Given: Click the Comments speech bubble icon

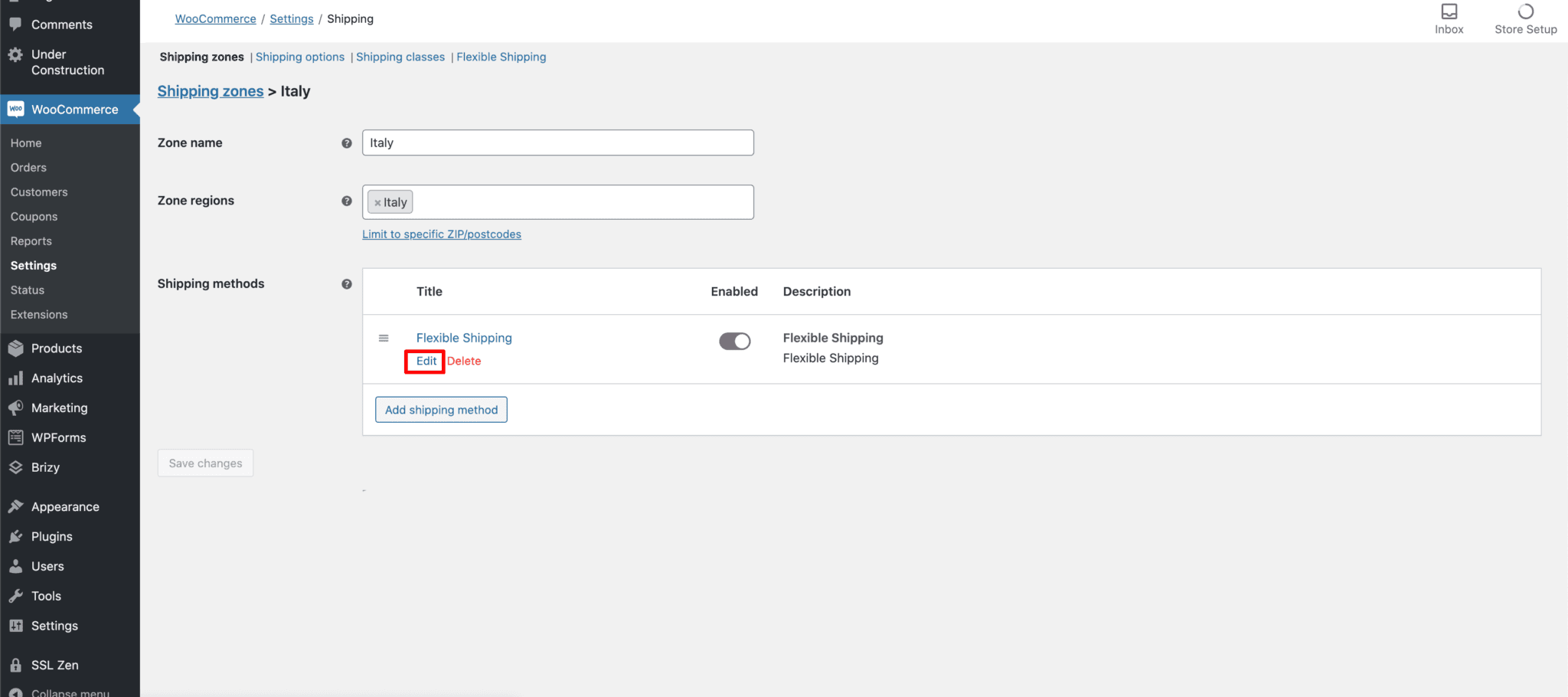Looking at the screenshot, I should (15, 24).
